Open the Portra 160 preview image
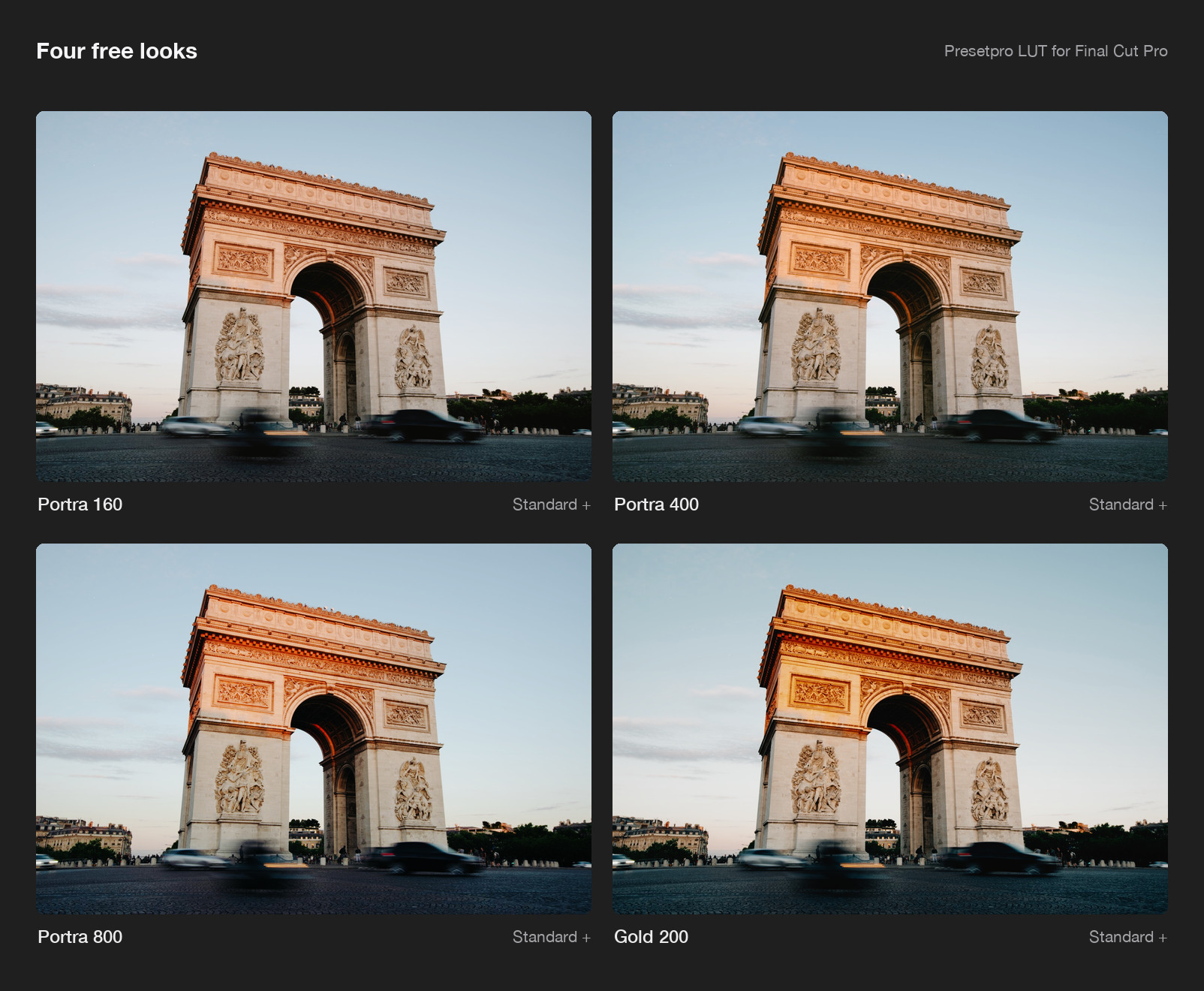1204x991 pixels. (x=314, y=297)
